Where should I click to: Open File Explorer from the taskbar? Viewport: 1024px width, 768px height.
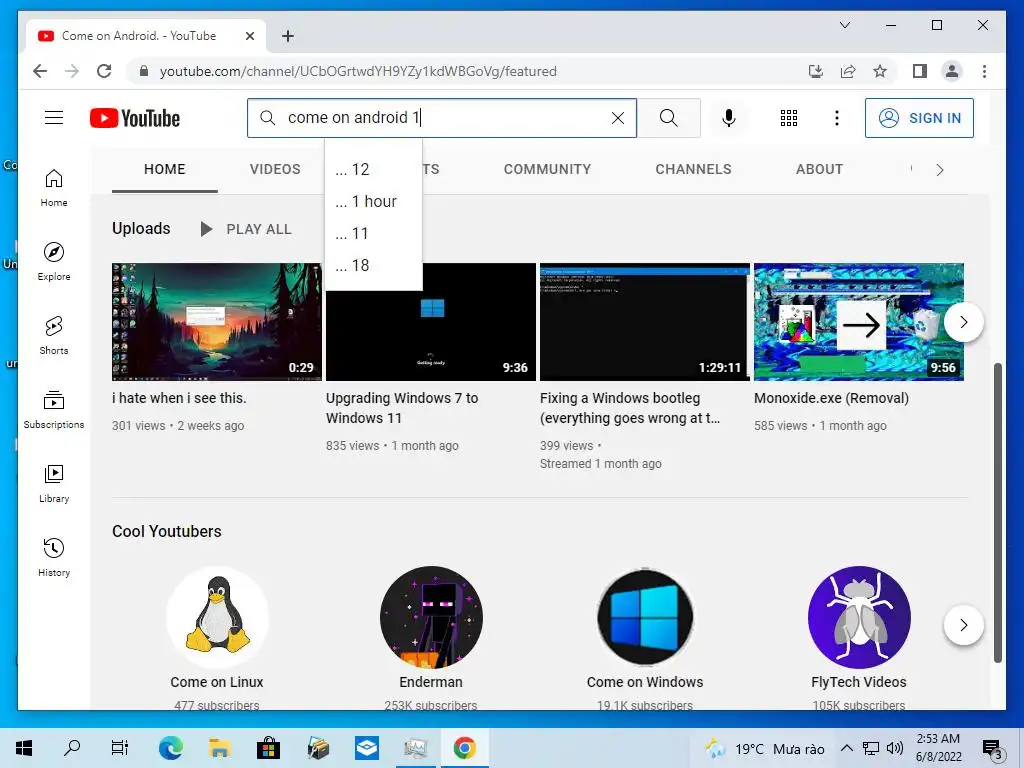point(219,748)
